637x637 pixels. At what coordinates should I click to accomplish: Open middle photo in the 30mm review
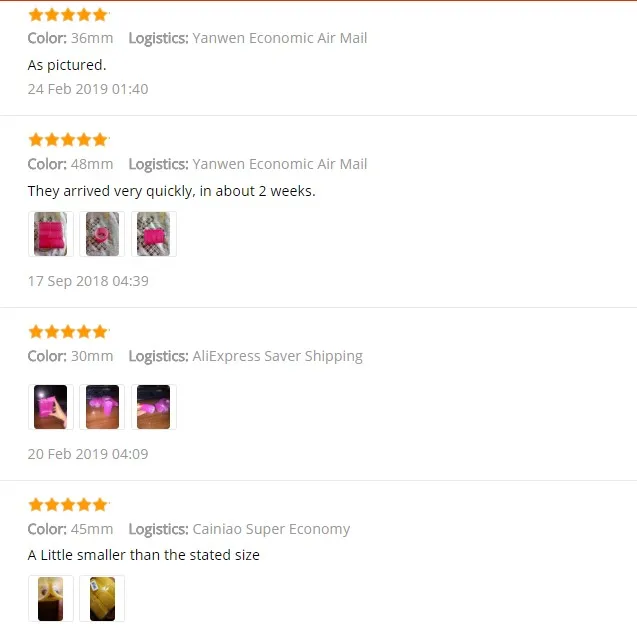click(102, 407)
